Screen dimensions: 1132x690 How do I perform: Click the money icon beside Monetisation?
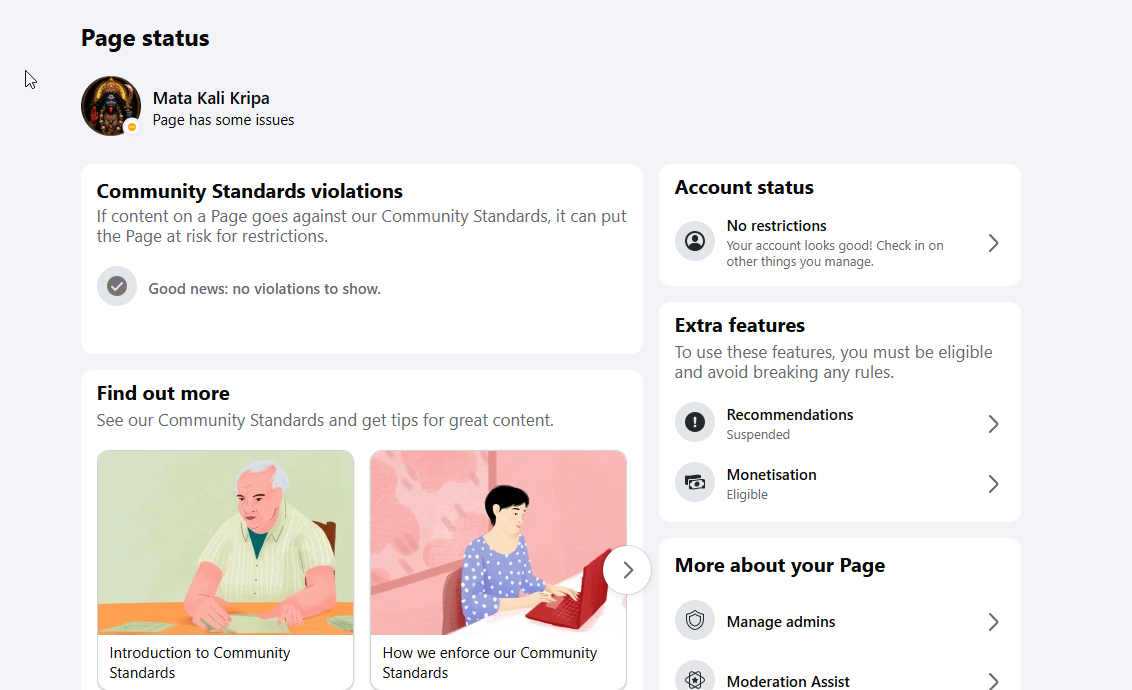click(x=695, y=482)
